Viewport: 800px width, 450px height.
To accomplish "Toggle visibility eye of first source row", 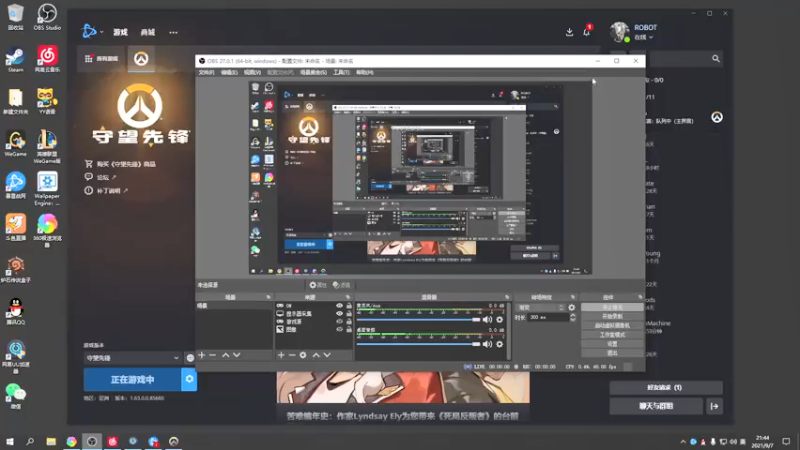I will [339, 306].
